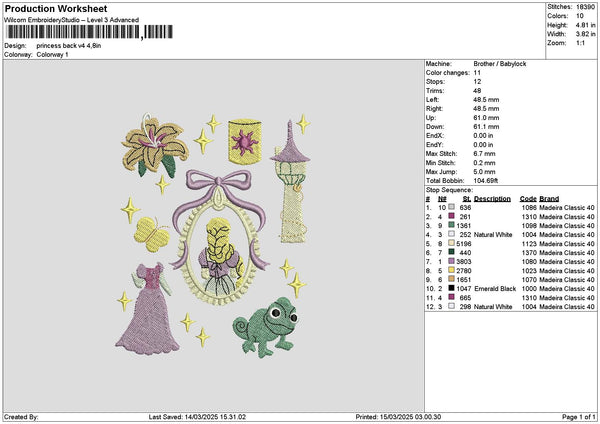Screen dimensions: 600x424
Task: Select the yellow butterfly motif
Action: point(152,235)
